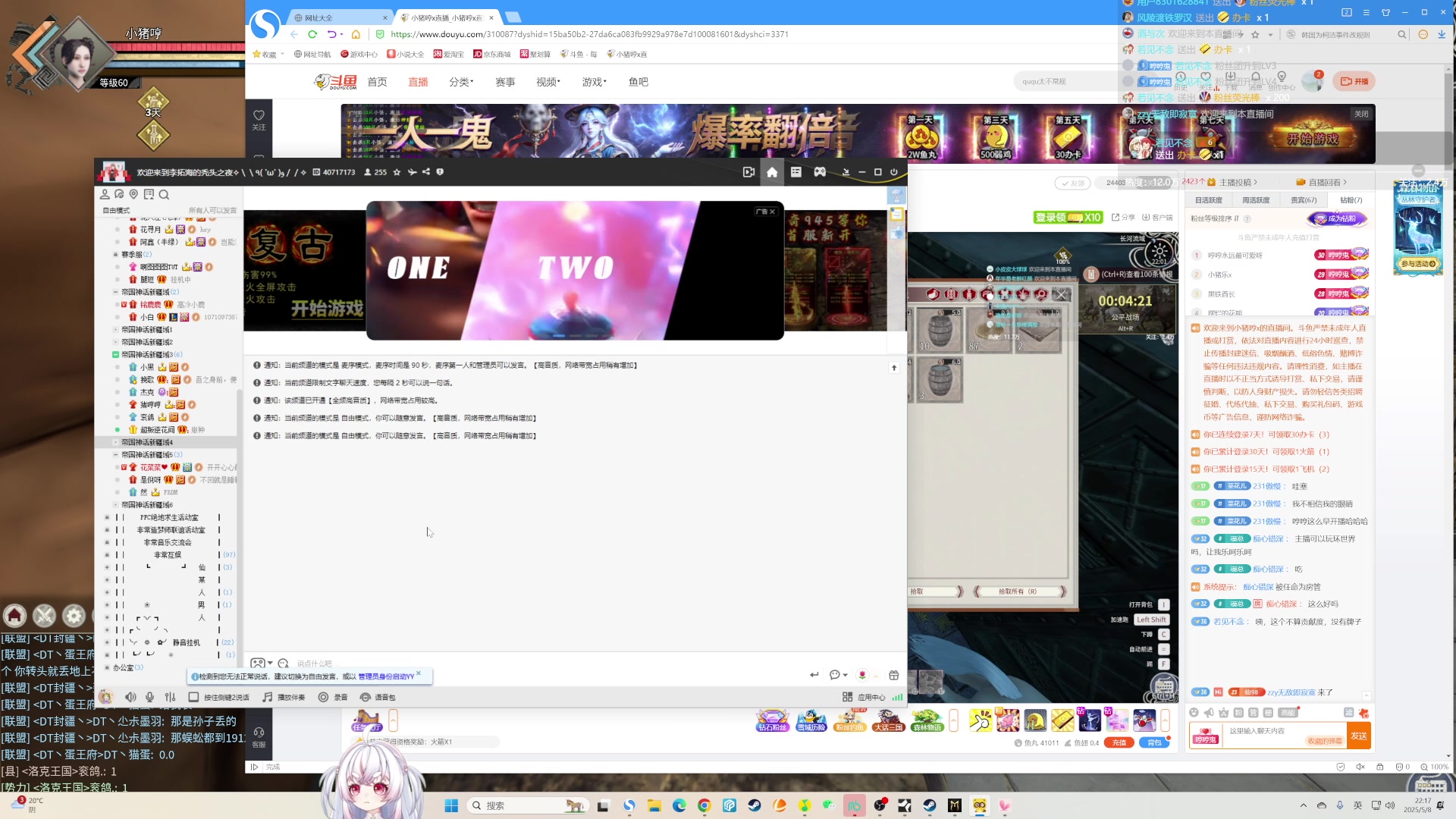Collapse the 帝国神话新疆域3 channel group
The height and width of the screenshot is (819, 1456).
click(x=115, y=354)
